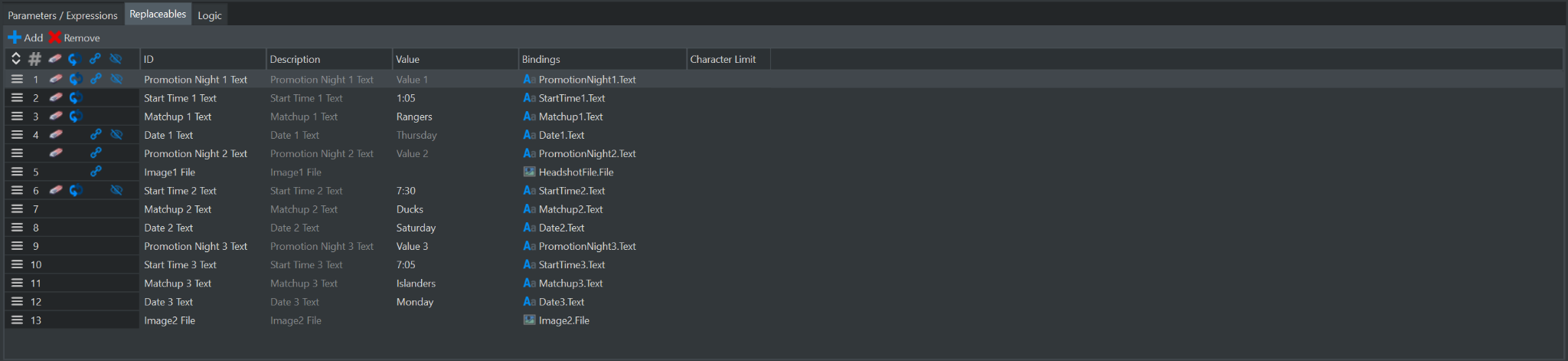Viewport: 1568px width, 361px height.
Task: Open the Parameters / Expressions tab
Action: click(63, 15)
